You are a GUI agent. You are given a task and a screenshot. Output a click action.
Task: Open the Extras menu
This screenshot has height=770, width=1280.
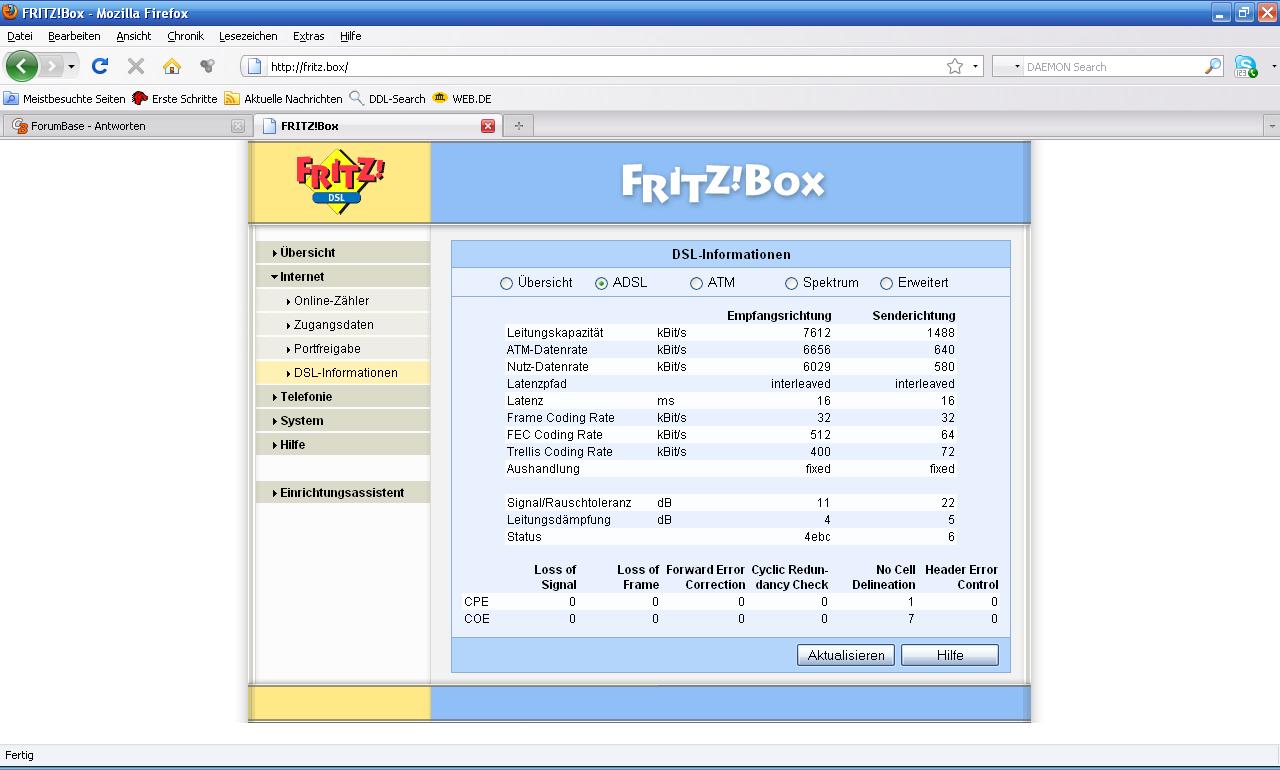(308, 36)
